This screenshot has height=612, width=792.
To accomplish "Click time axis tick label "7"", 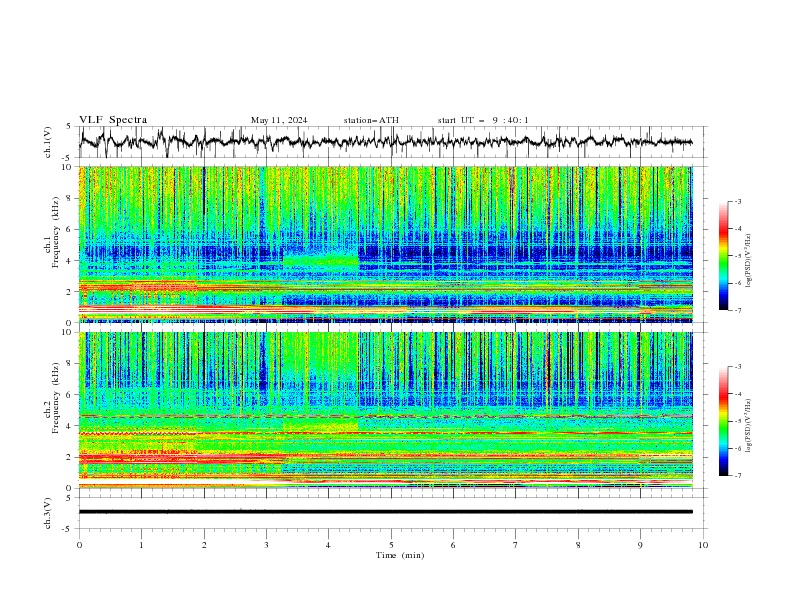I will point(515,545).
